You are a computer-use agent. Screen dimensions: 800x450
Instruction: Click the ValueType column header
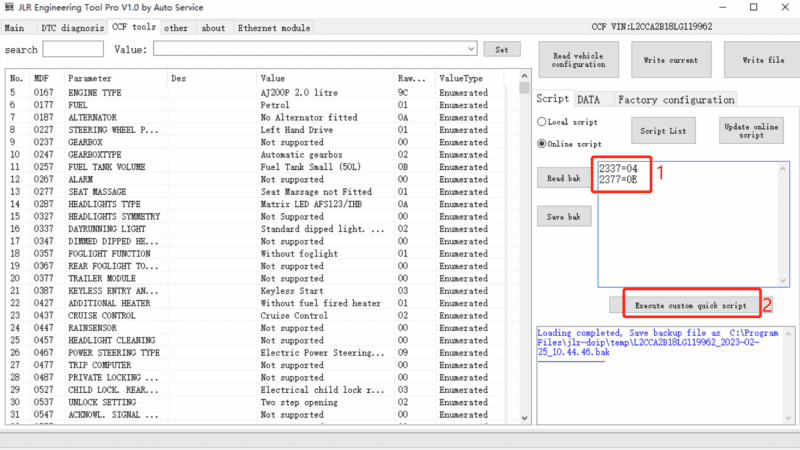tap(469, 79)
